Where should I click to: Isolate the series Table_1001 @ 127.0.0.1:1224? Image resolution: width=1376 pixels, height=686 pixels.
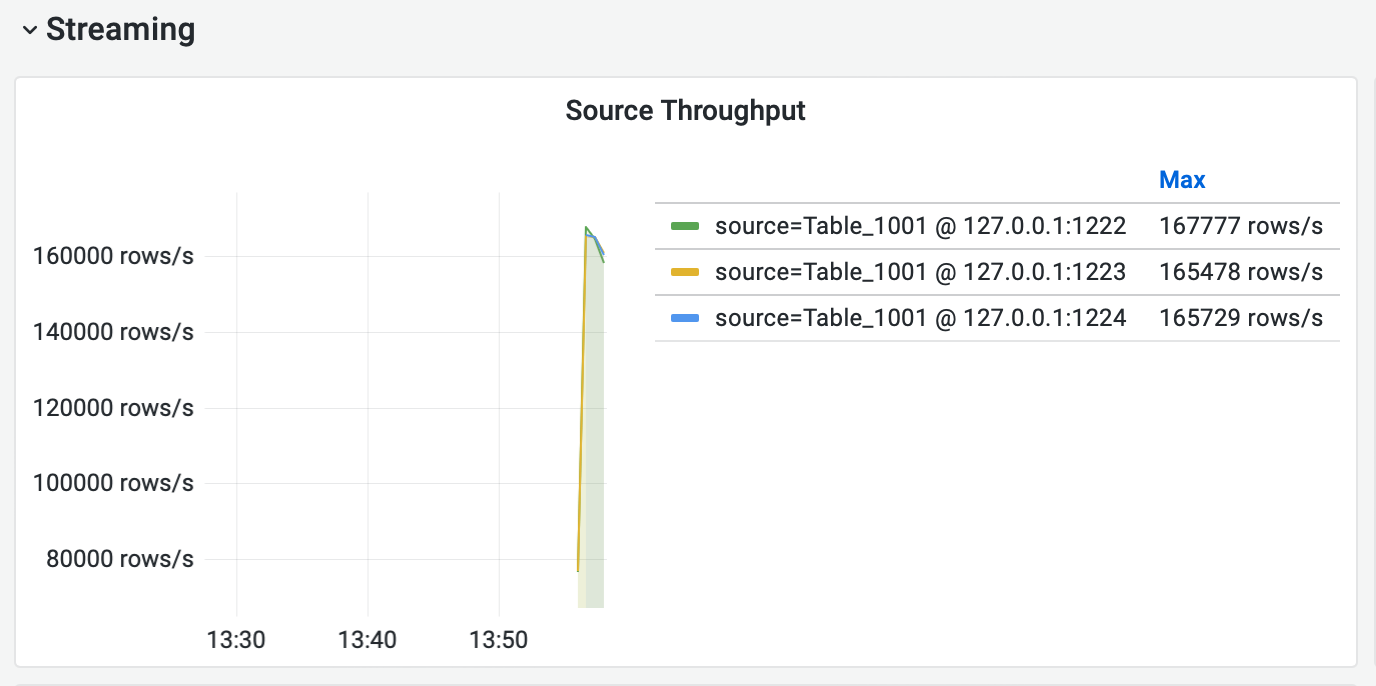coord(920,318)
